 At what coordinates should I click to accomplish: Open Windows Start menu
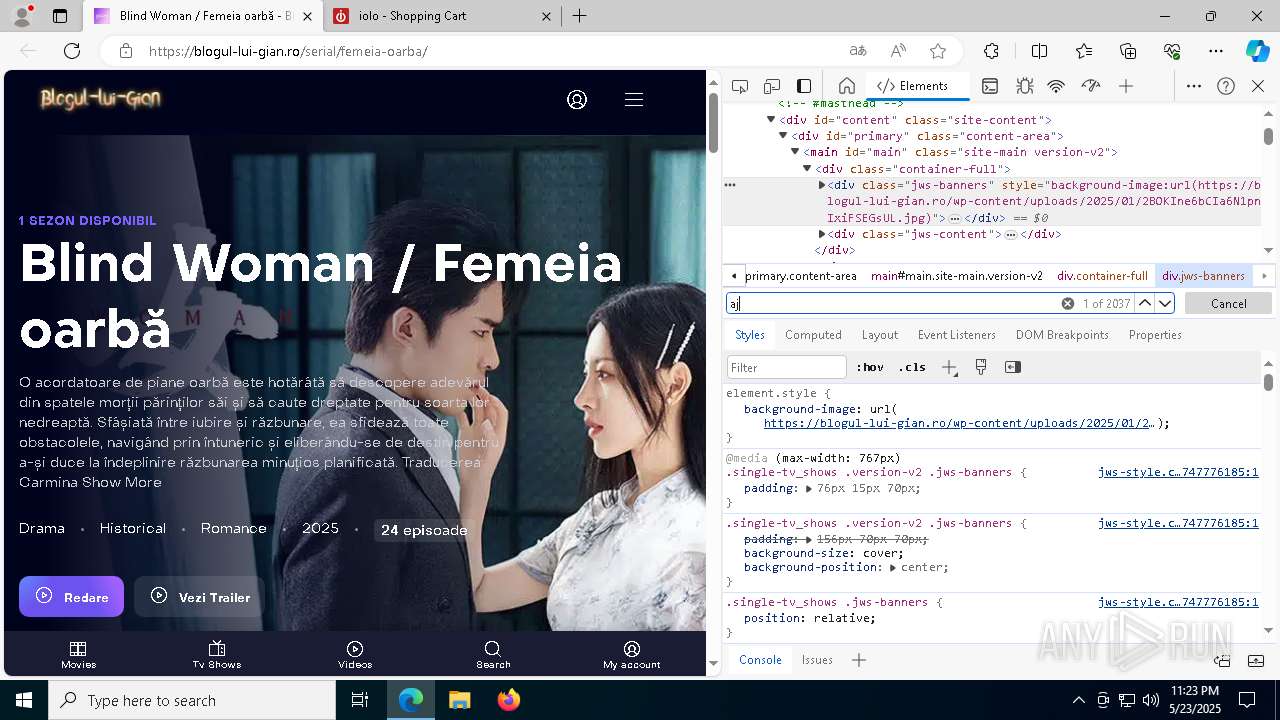coord(24,700)
